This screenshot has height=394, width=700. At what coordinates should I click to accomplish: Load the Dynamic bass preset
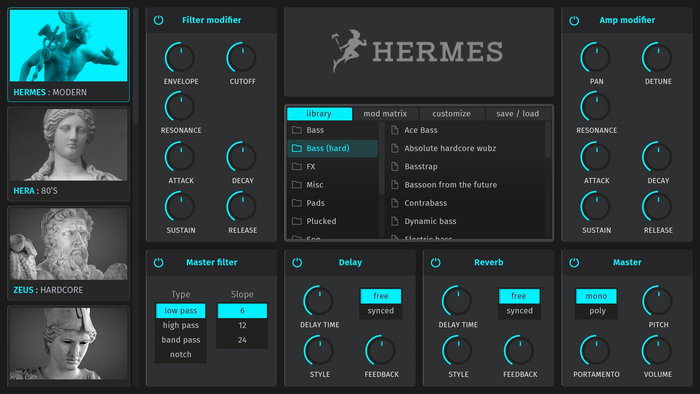pos(466,221)
